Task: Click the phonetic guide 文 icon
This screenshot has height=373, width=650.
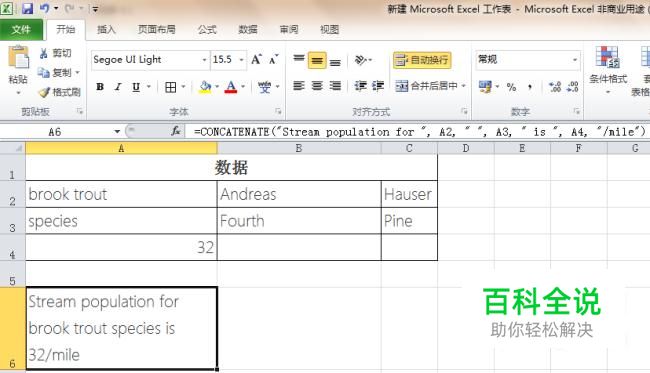Action: 264,87
